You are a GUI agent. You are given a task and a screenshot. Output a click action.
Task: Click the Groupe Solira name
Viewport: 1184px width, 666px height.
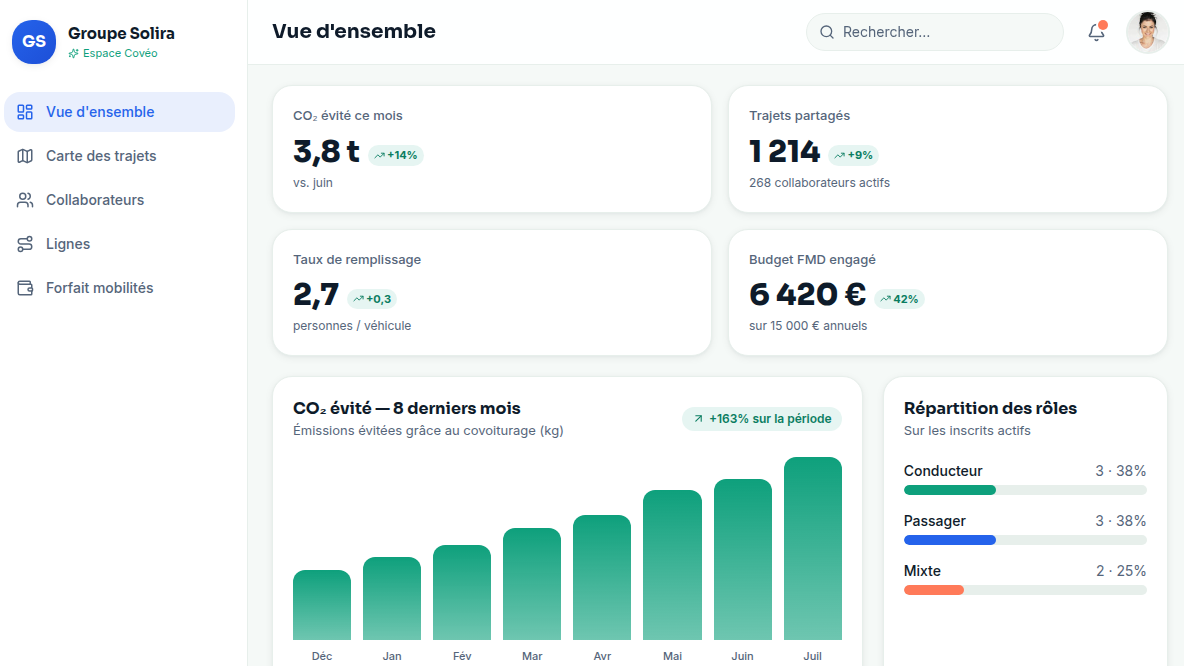(x=121, y=33)
